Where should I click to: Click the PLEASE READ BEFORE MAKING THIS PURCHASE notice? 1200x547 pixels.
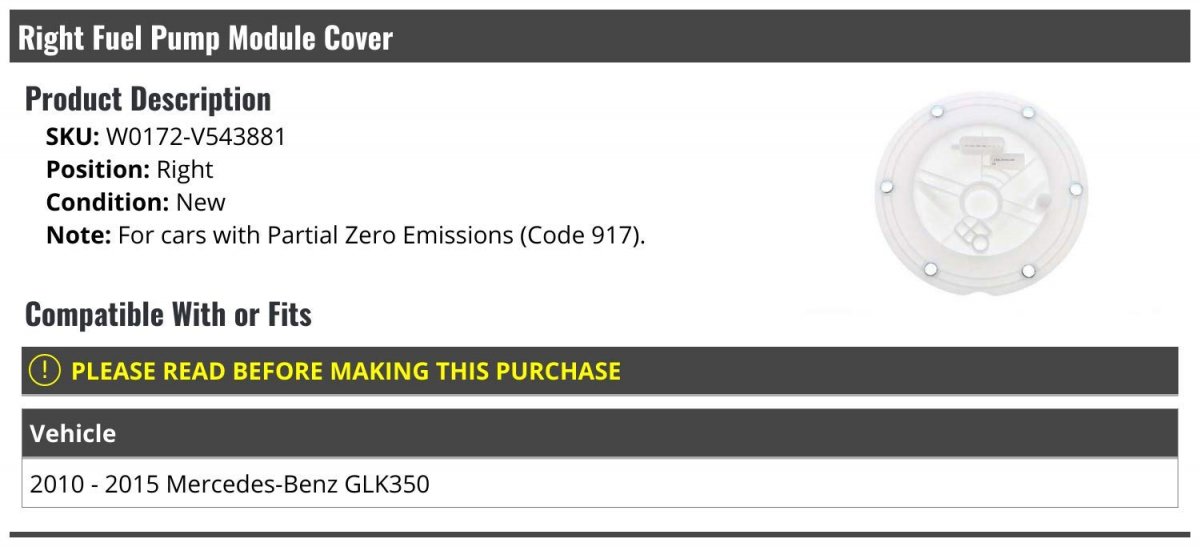coord(346,371)
